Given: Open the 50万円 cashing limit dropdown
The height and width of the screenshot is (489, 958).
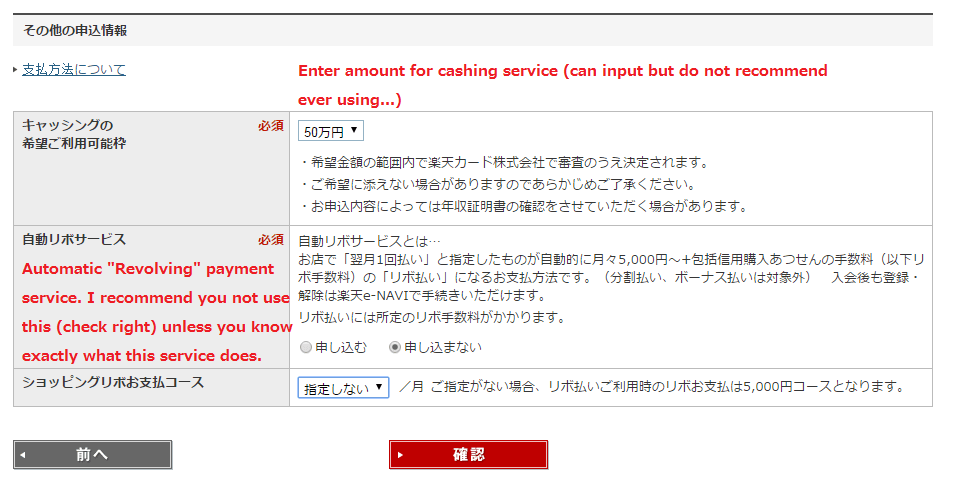Looking at the screenshot, I should [331, 131].
